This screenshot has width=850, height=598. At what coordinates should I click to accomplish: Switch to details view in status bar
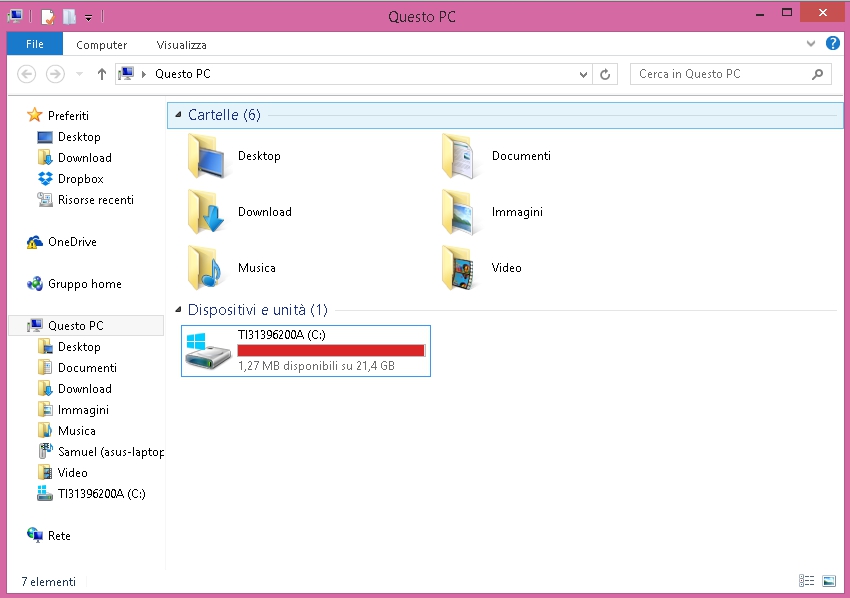pyautogui.click(x=807, y=581)
